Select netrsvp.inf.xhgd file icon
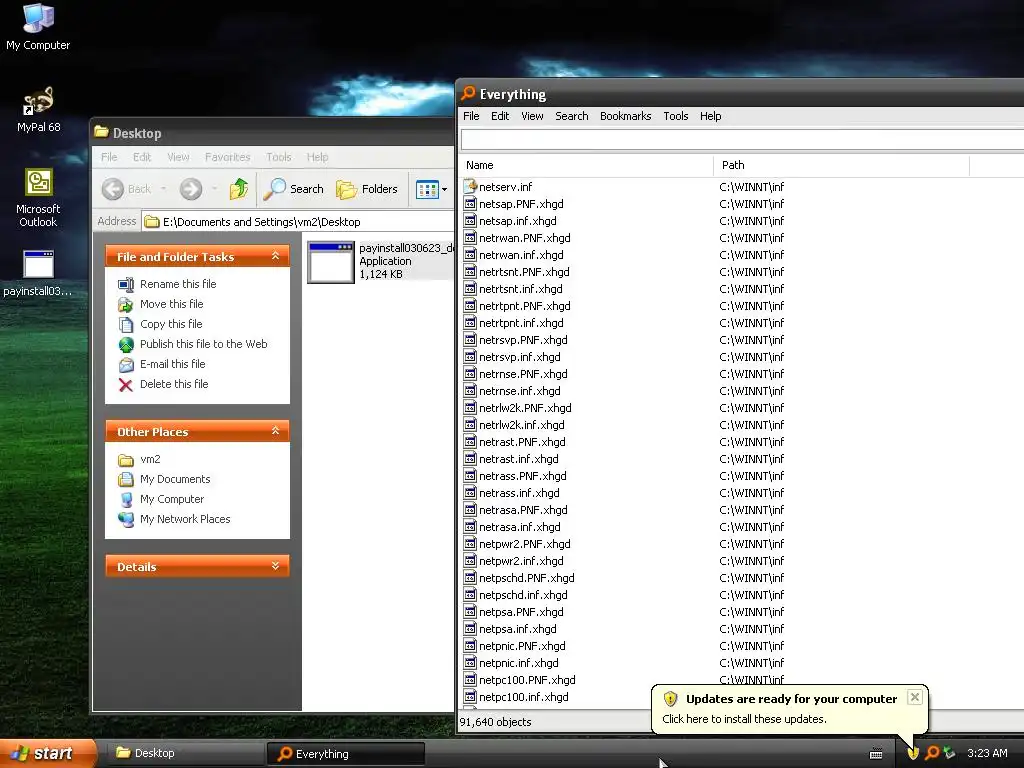 point(470,357)
